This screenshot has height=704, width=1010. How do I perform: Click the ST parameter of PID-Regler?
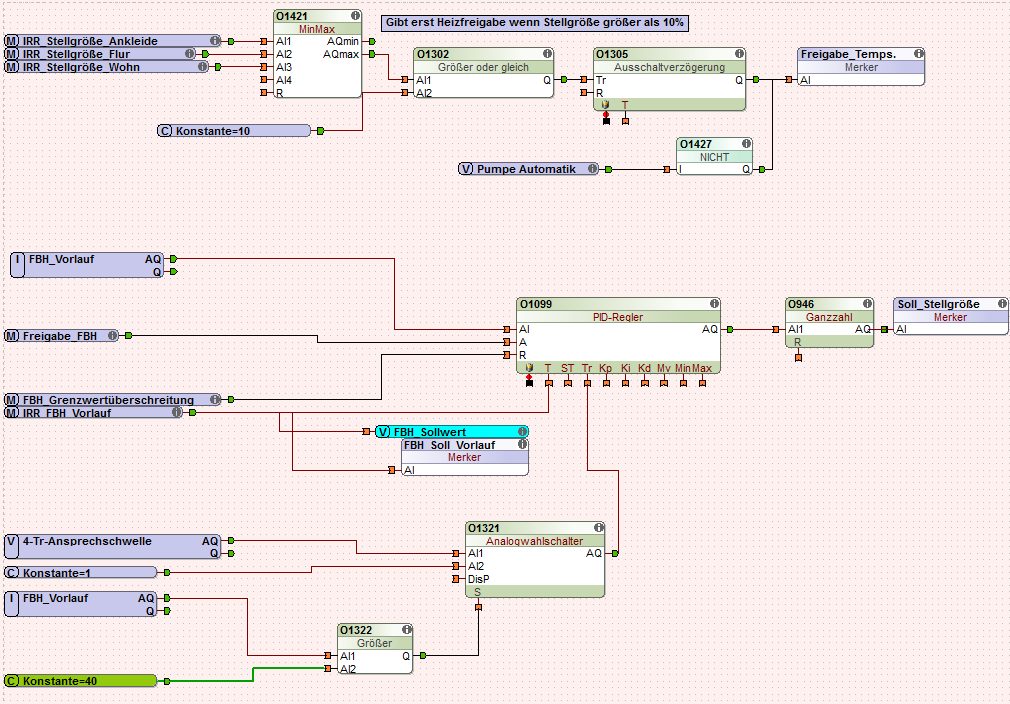pyautogui.click(x=567, y=368)
